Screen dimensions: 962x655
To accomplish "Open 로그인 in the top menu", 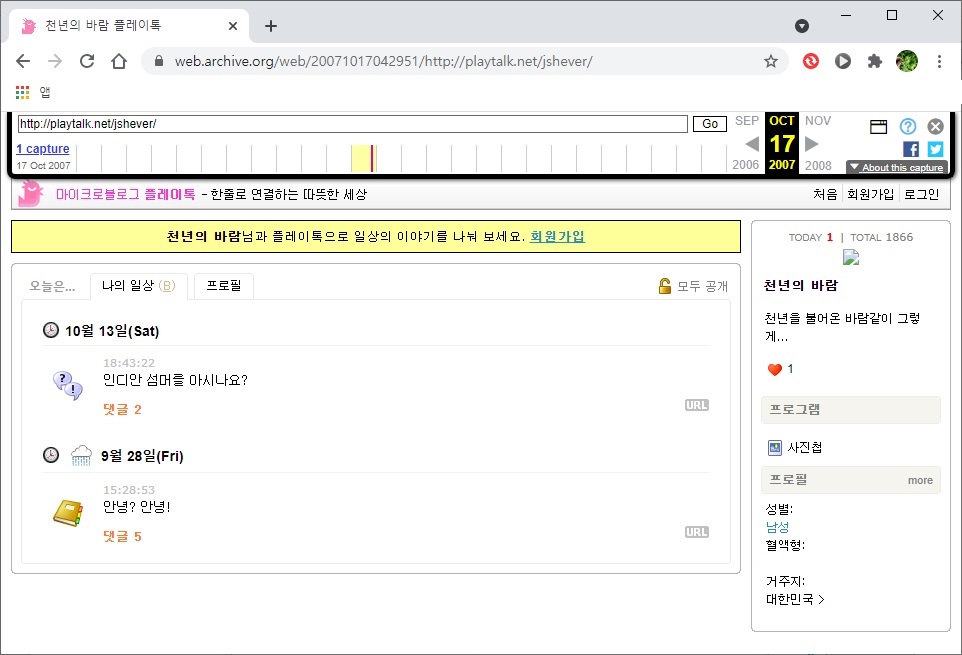I will (921, 194).
